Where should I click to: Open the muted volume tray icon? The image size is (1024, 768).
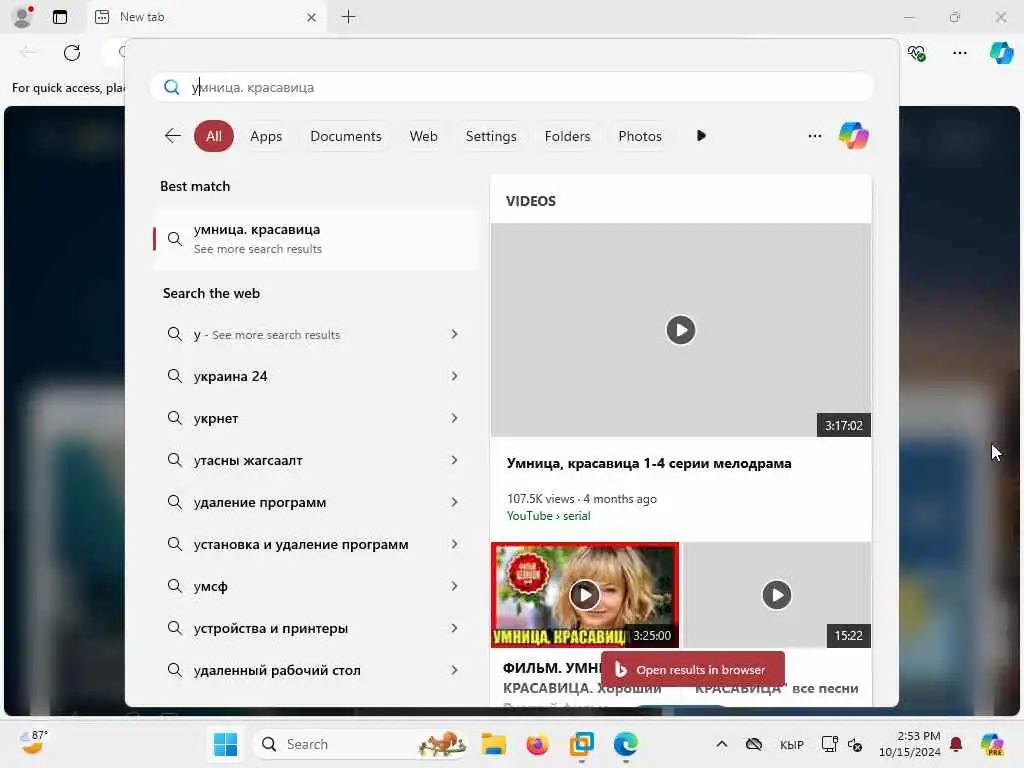(855, 744)
